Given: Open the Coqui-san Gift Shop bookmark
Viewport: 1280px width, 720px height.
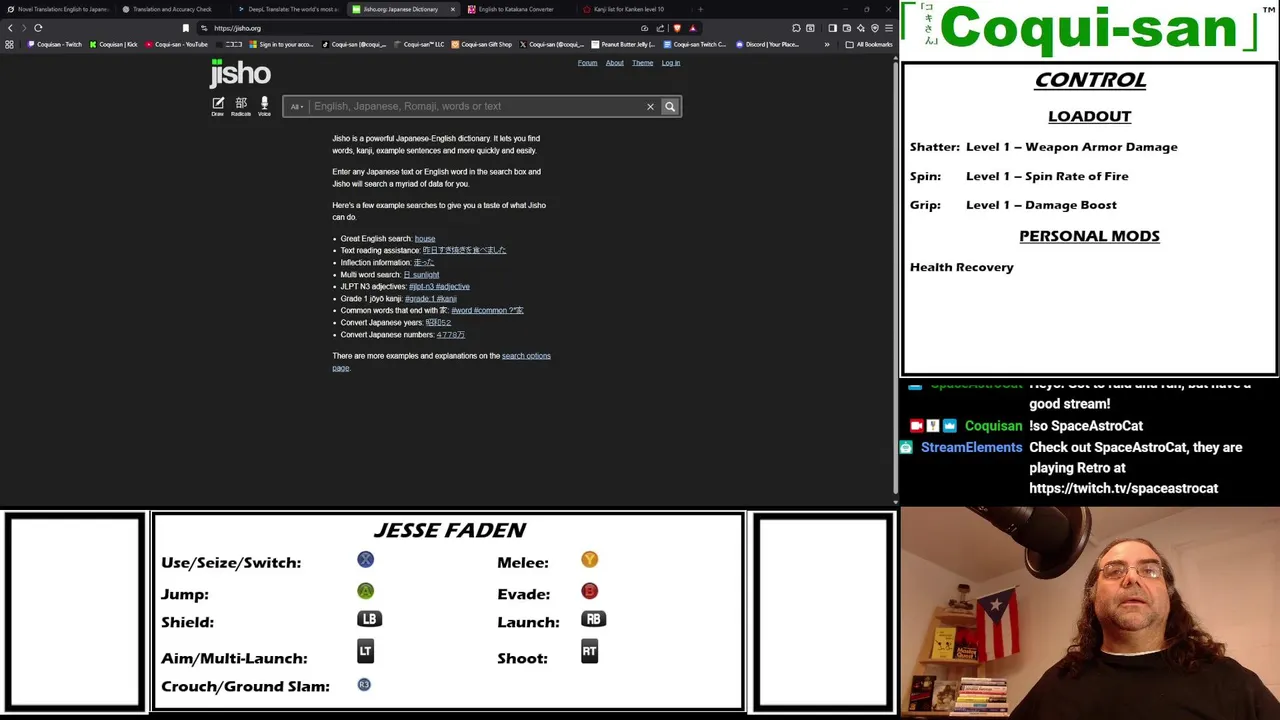Looking at the screenshot, I should tap(482, 44).
